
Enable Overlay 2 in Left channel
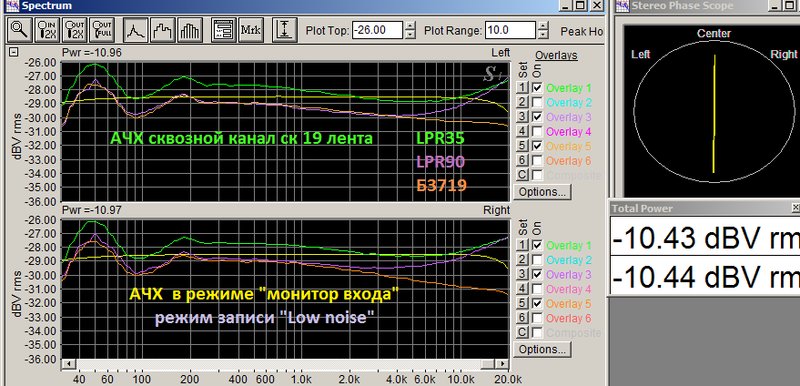[537, 102]
